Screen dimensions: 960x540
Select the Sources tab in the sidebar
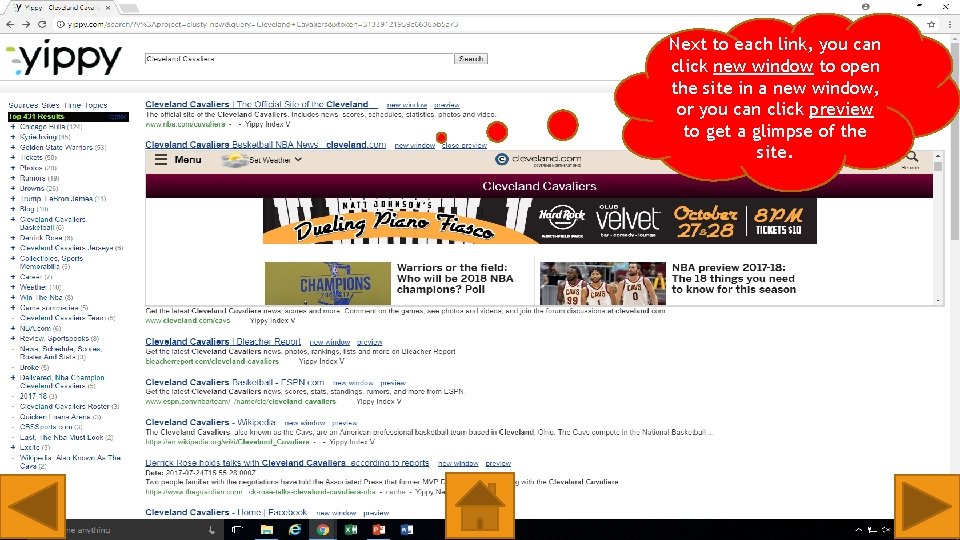pos(23,105)
